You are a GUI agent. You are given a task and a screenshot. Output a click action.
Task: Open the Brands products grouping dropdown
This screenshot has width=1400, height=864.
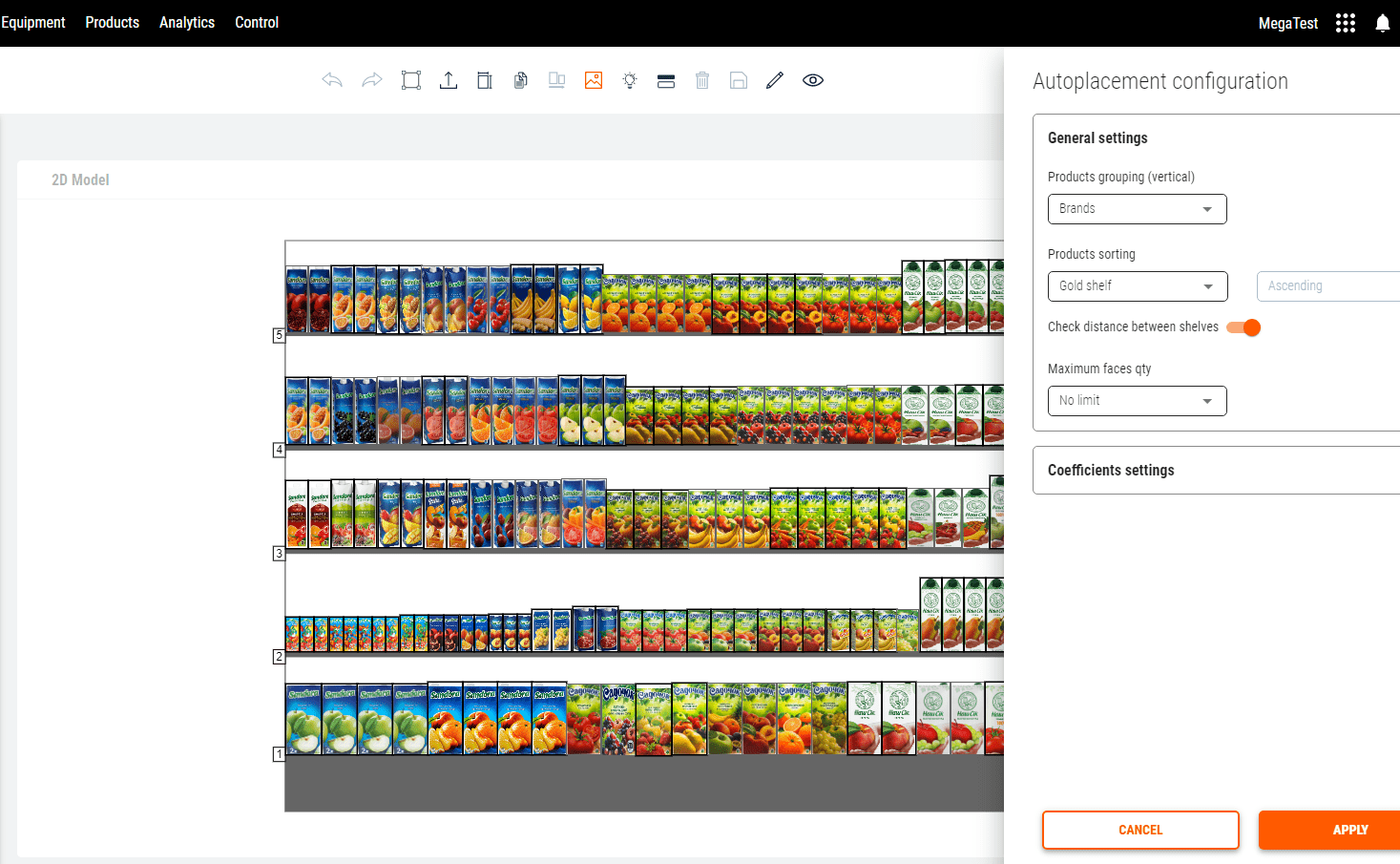pos(1137,209)
